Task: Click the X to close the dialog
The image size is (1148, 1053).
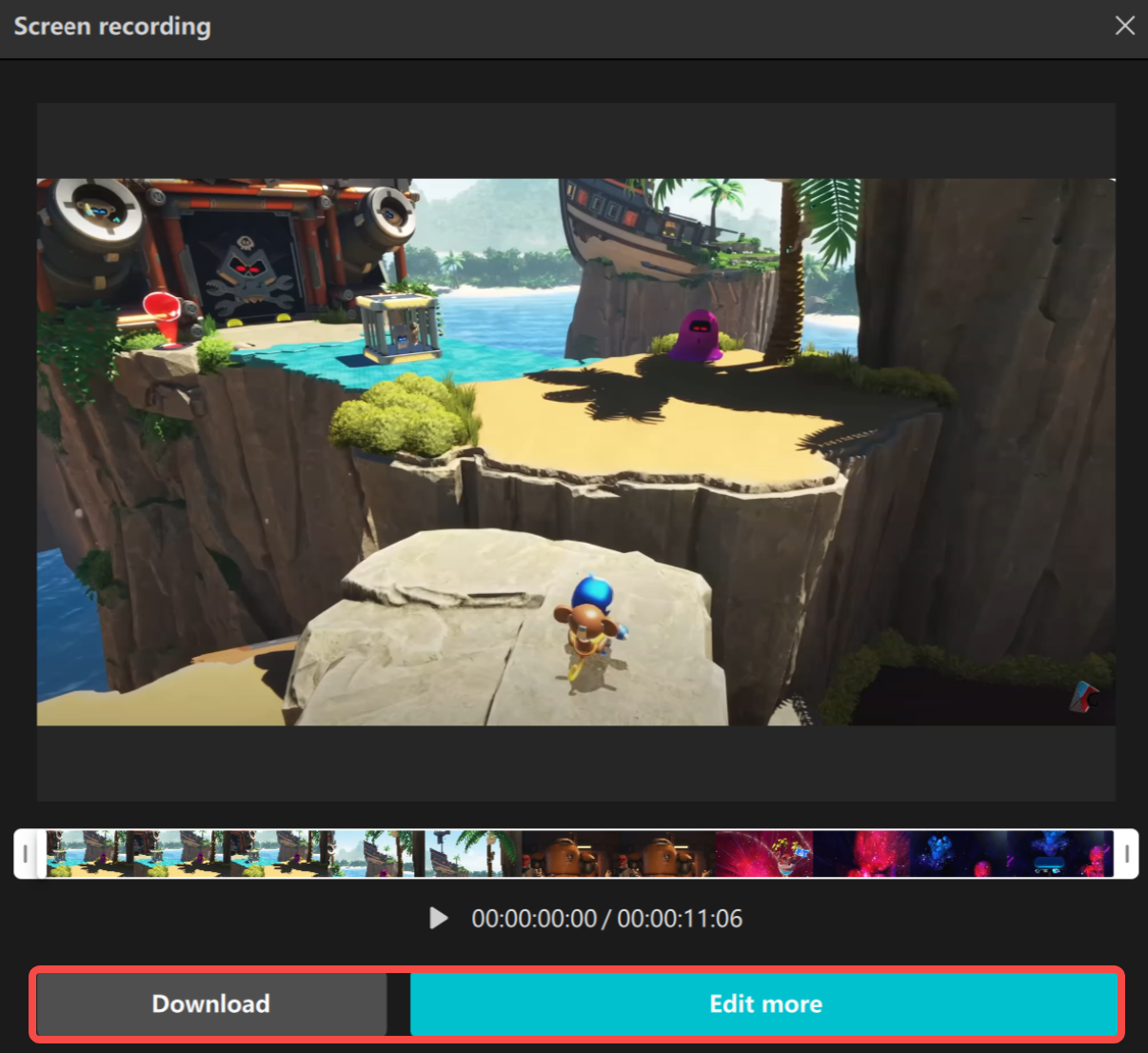Action: [1124, 26]
